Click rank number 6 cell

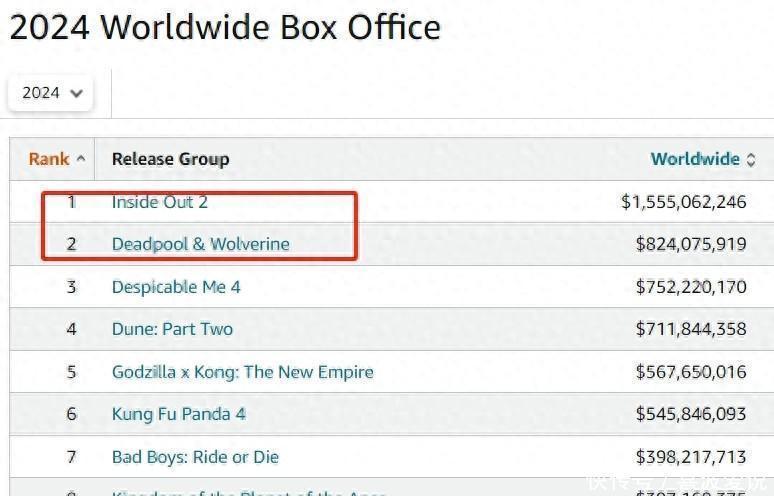pos(71,414)
